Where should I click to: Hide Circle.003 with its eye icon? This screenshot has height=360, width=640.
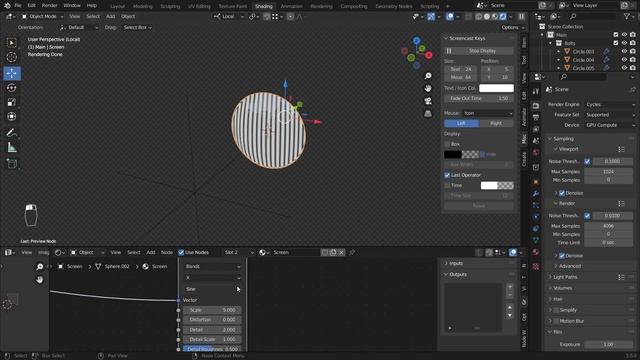point(624,51)
